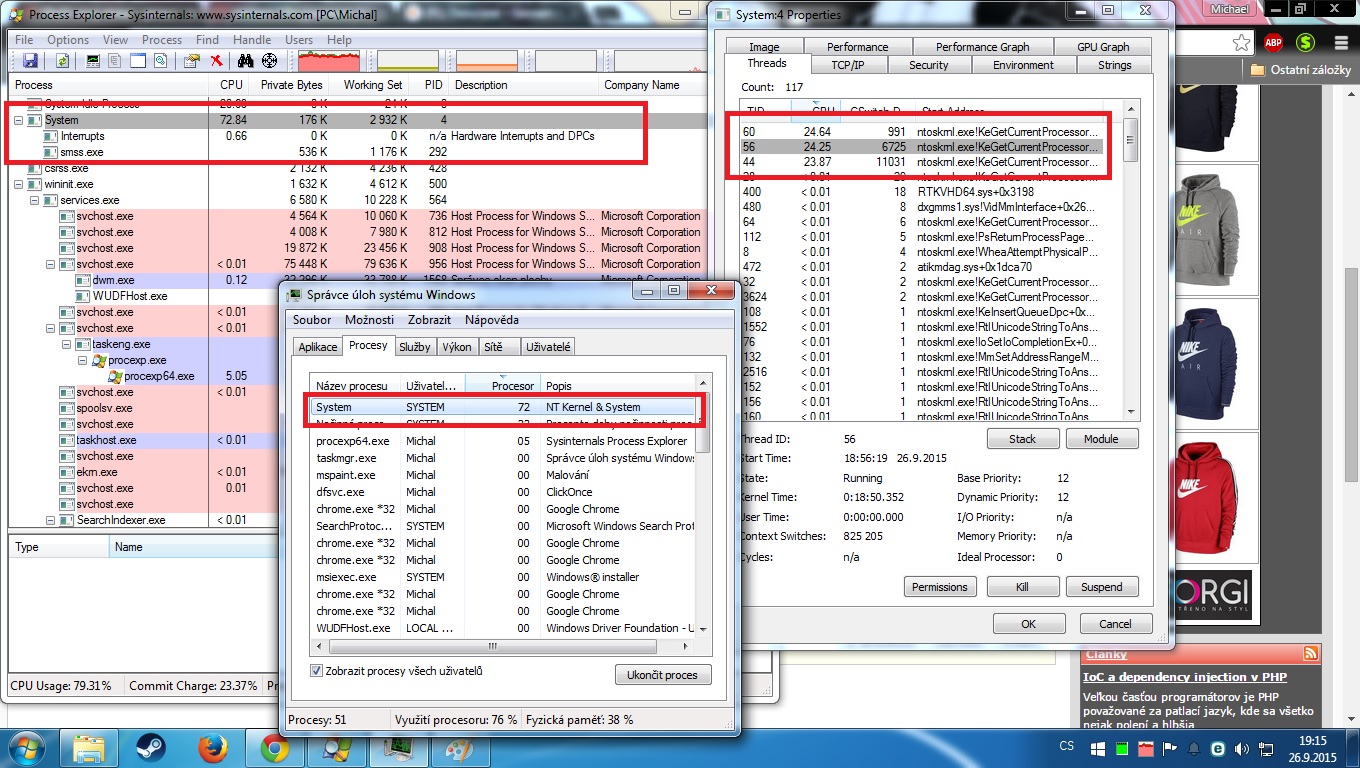Open the Windows Start menu orb
Viewport: 1360px width, 768px height.
(24, 748)
